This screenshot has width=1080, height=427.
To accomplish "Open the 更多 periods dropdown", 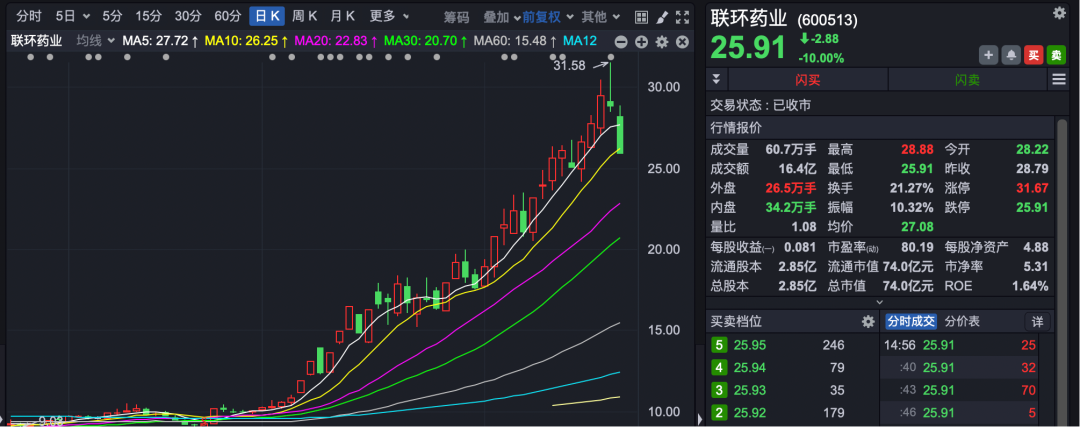I will pos(388,17).
